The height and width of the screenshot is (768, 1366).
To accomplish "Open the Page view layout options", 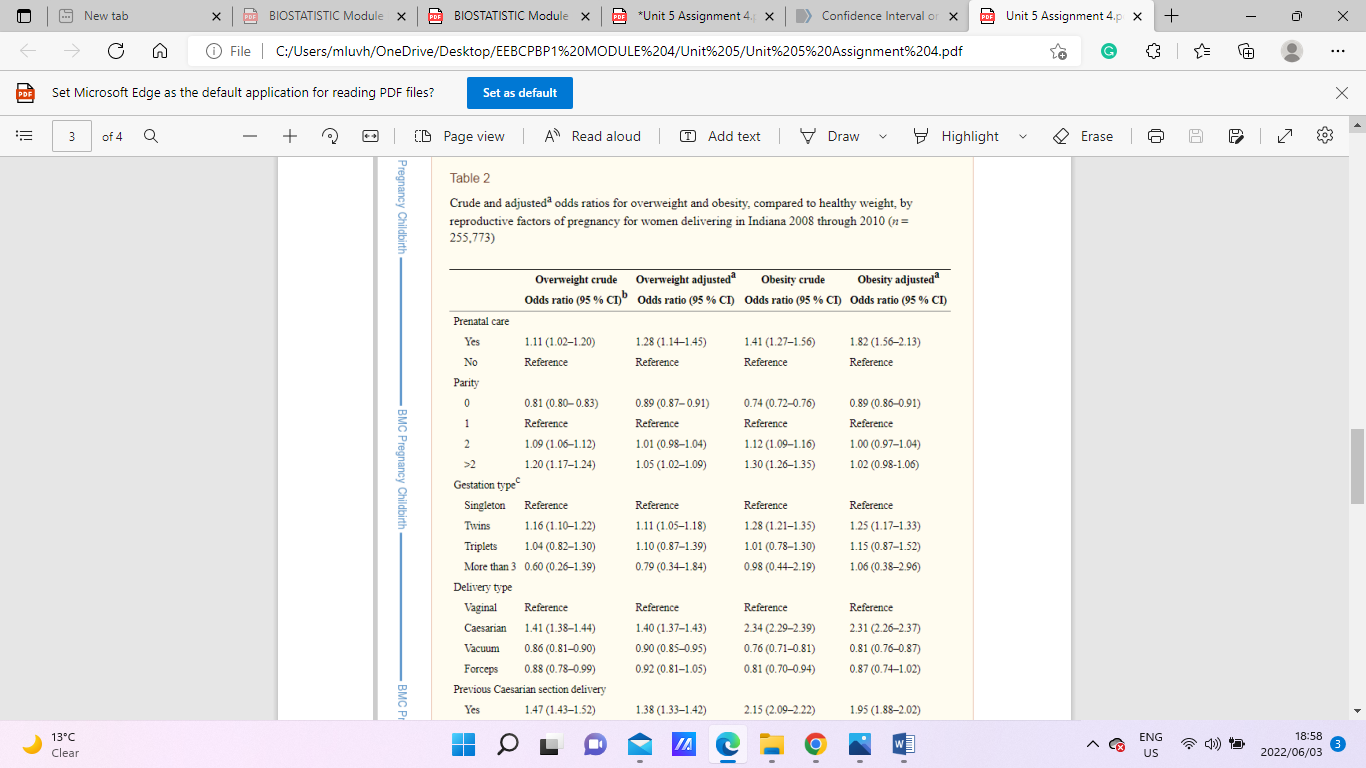I will [459, 135].
